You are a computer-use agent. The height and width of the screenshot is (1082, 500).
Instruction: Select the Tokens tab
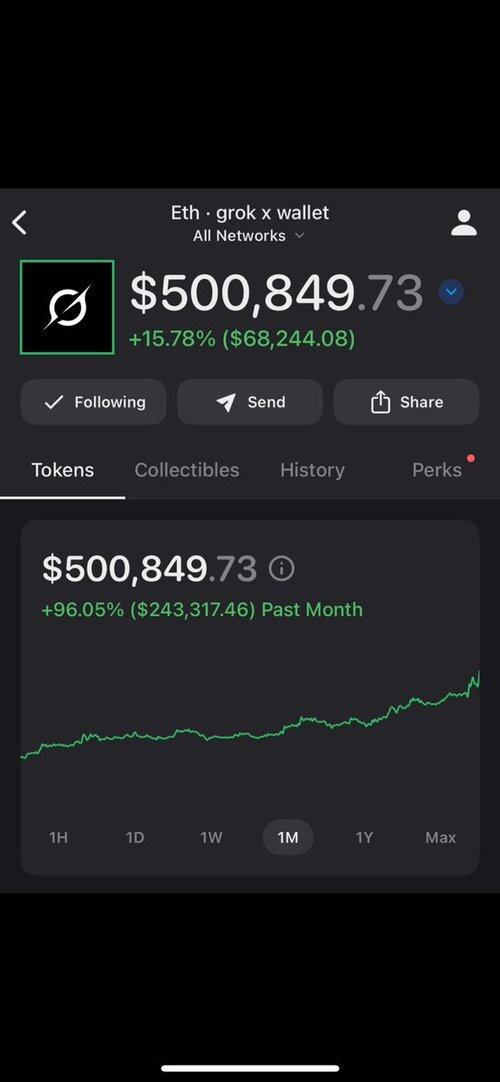click(x=63, y=470)
